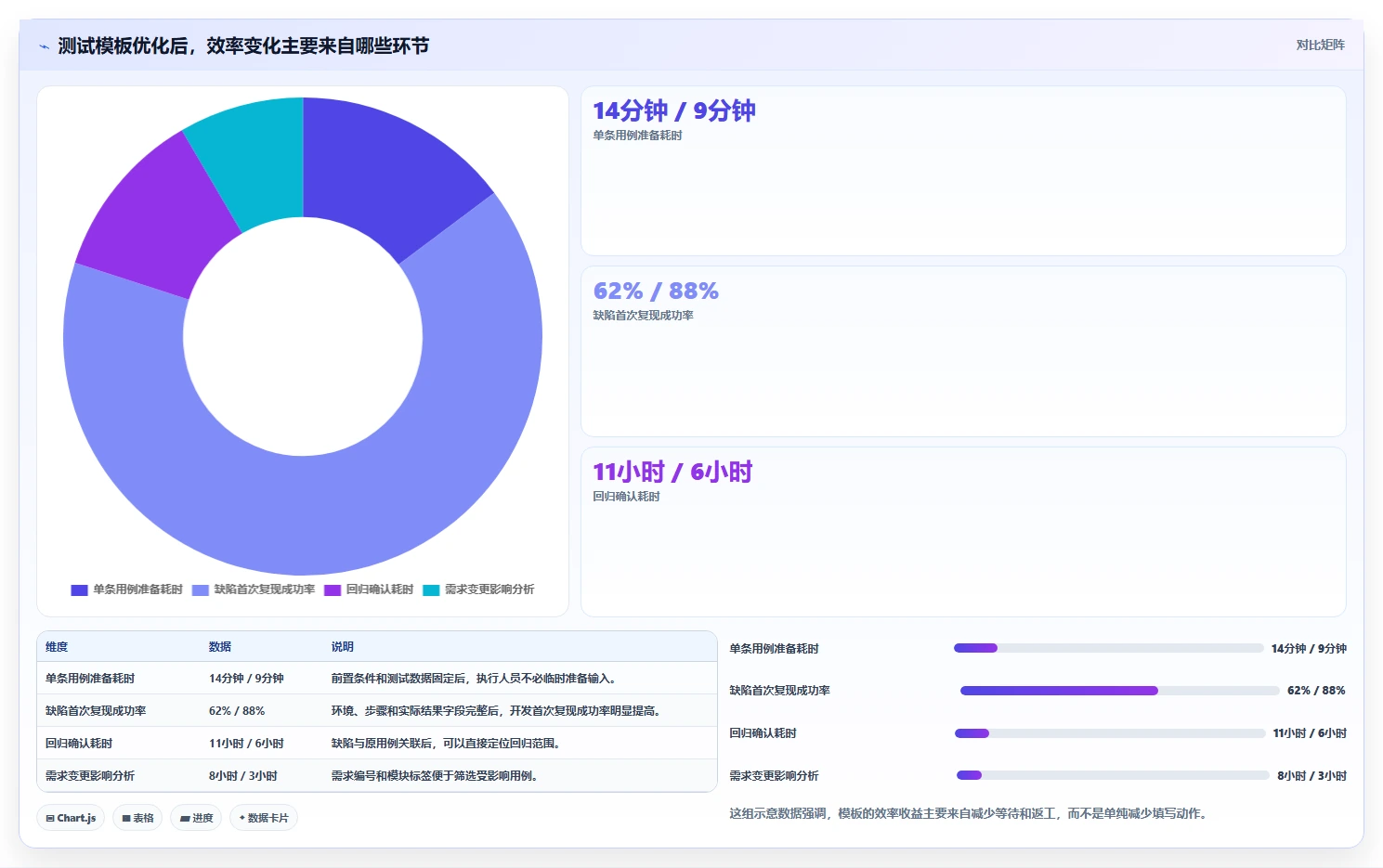This screenshot has width=1383, height=868.
Task: Click 回归确认耗时 in the table
Action: click(79, 744)
